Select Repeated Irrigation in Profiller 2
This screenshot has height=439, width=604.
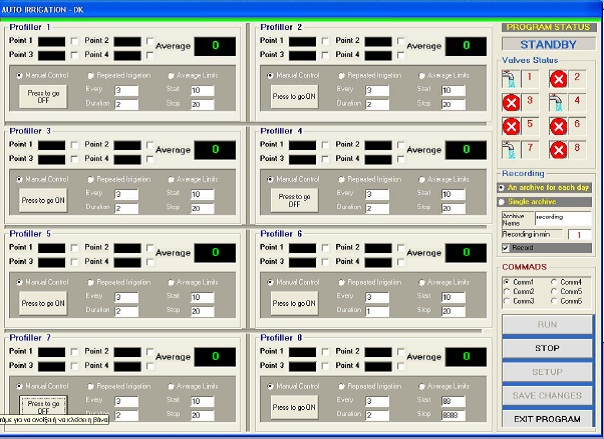click(342, 75)
